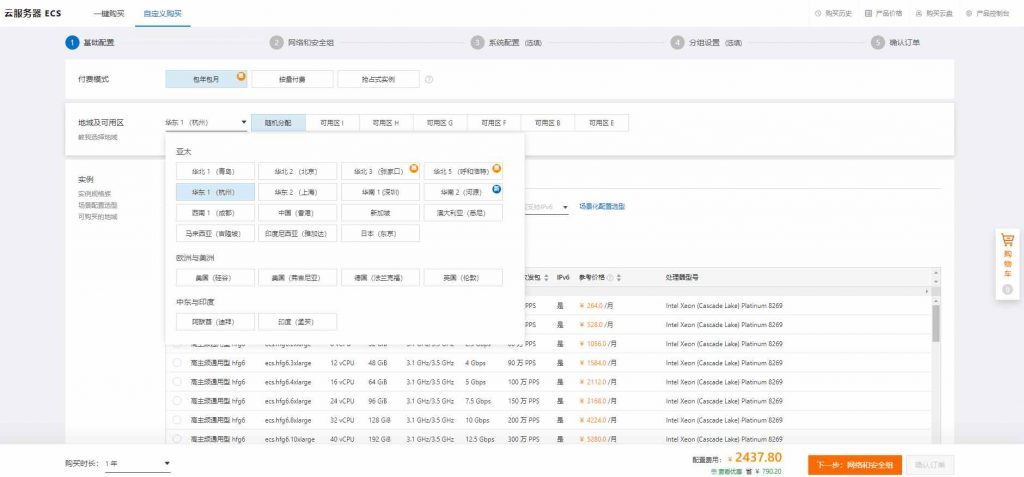1024x477 pixels.
Task: Click the orange badge on 包年包月
Action: pos(242,76)
